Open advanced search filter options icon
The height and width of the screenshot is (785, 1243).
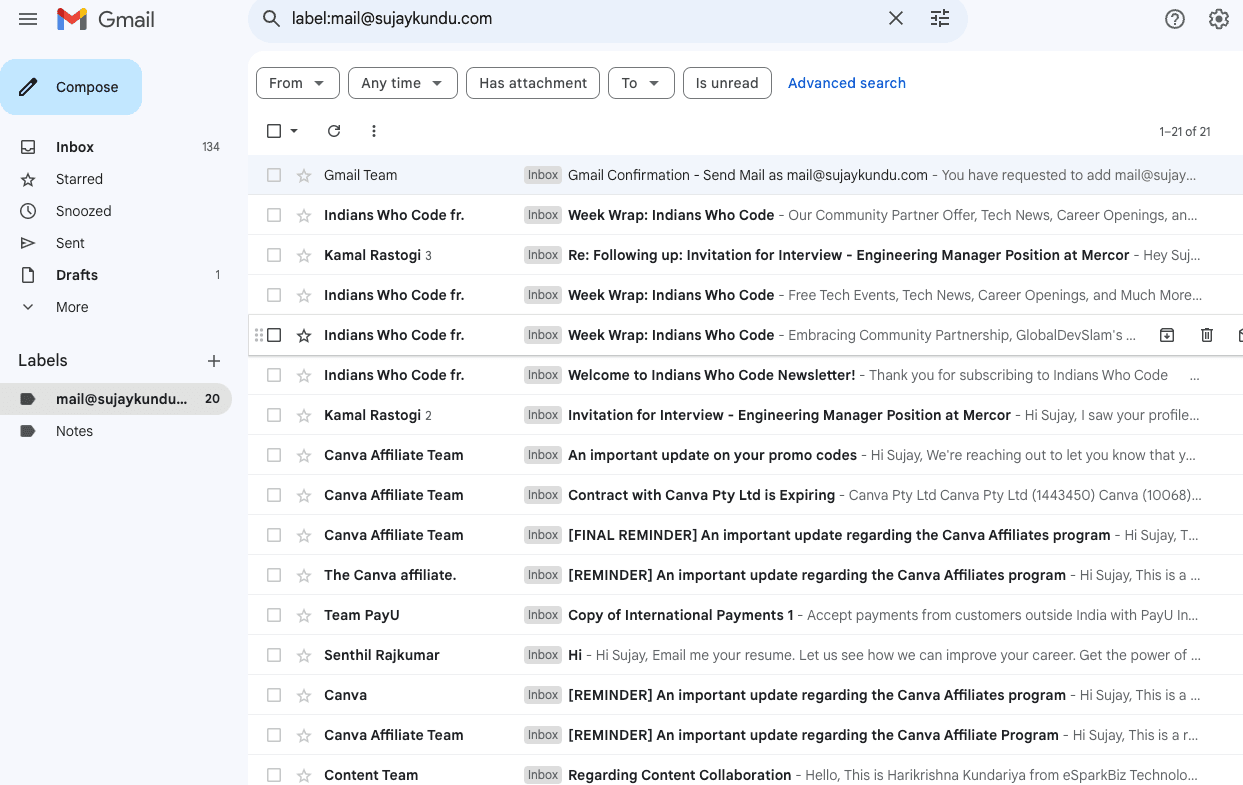[x=939, y=18]
